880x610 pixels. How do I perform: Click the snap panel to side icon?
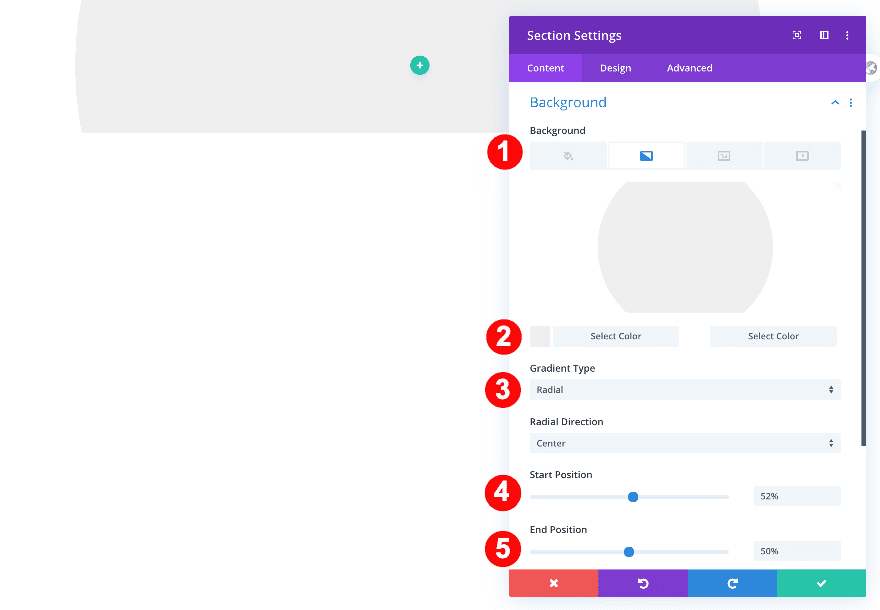[x=823, y=35]
